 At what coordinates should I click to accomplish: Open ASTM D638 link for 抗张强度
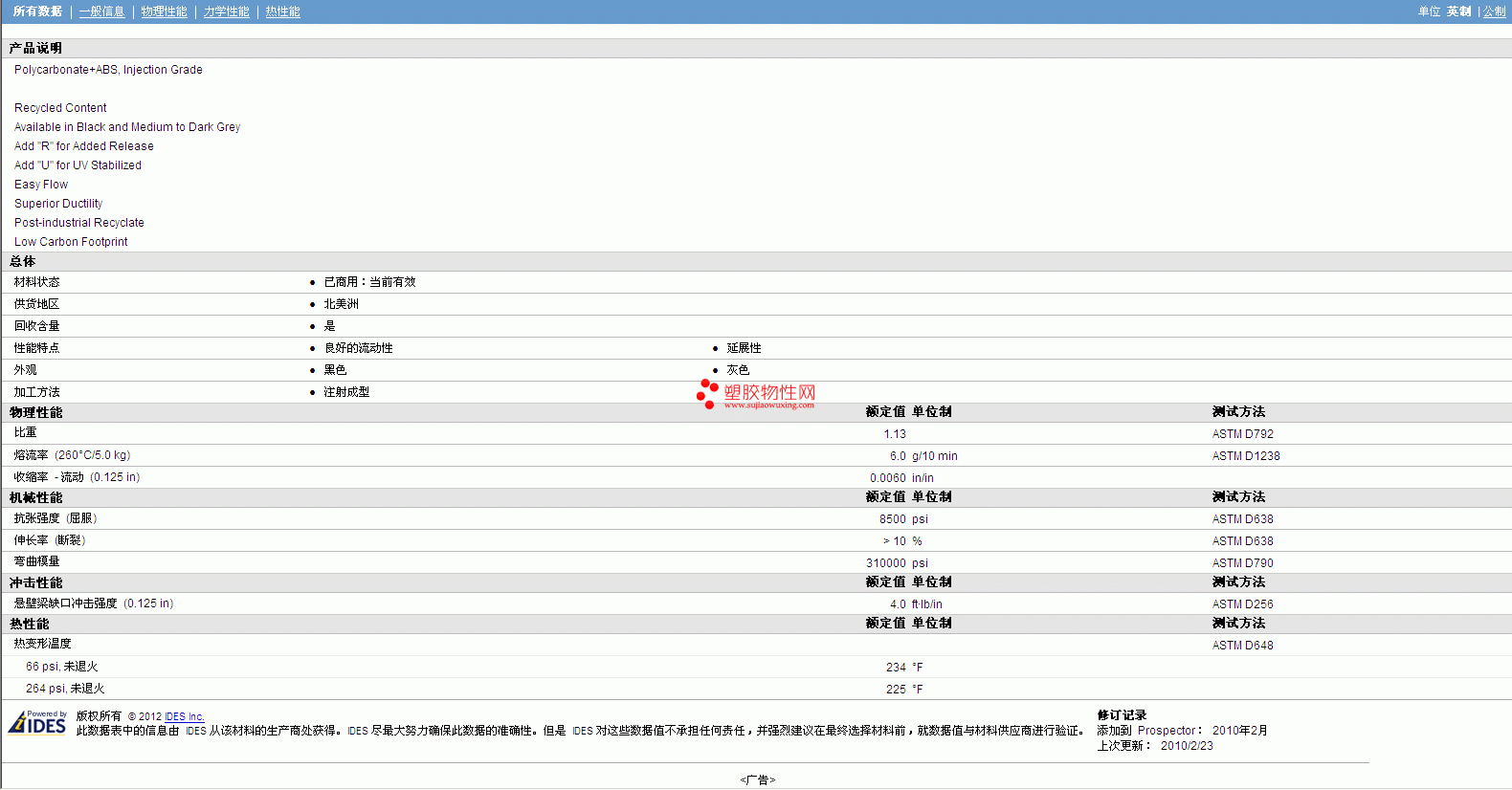point(1243,519)
